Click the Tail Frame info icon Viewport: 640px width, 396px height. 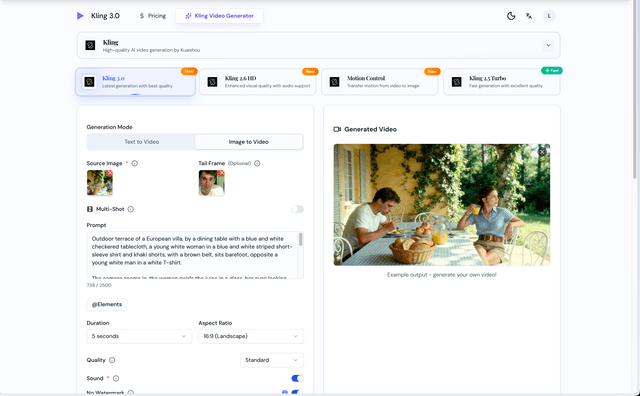[257, 163]
